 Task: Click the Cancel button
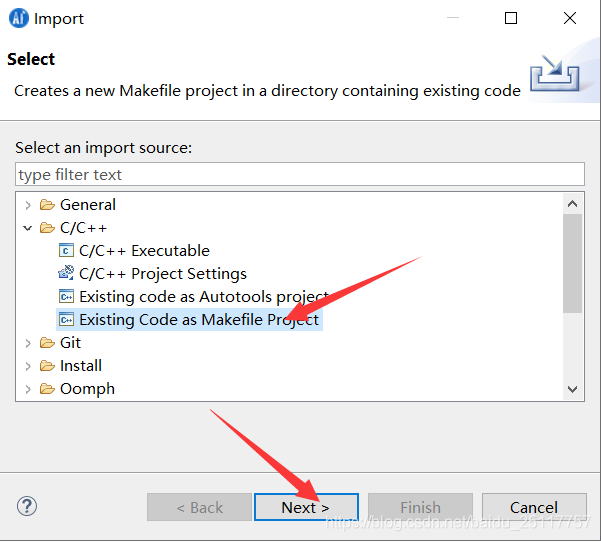534,507
